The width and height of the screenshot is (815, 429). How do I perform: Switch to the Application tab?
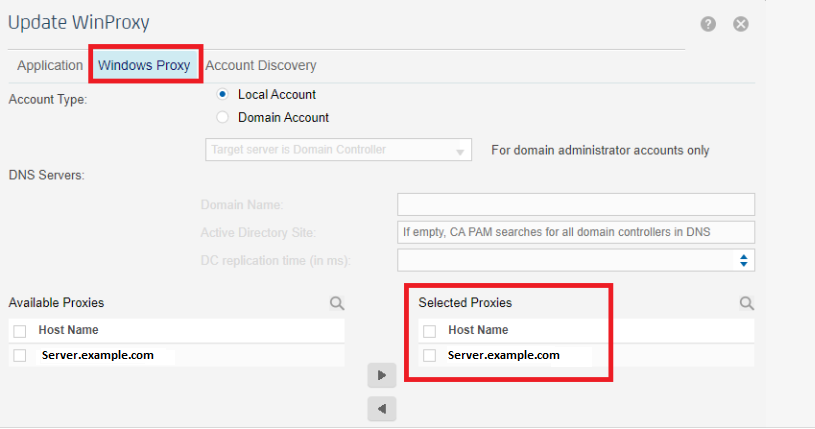tap(50, 65)
